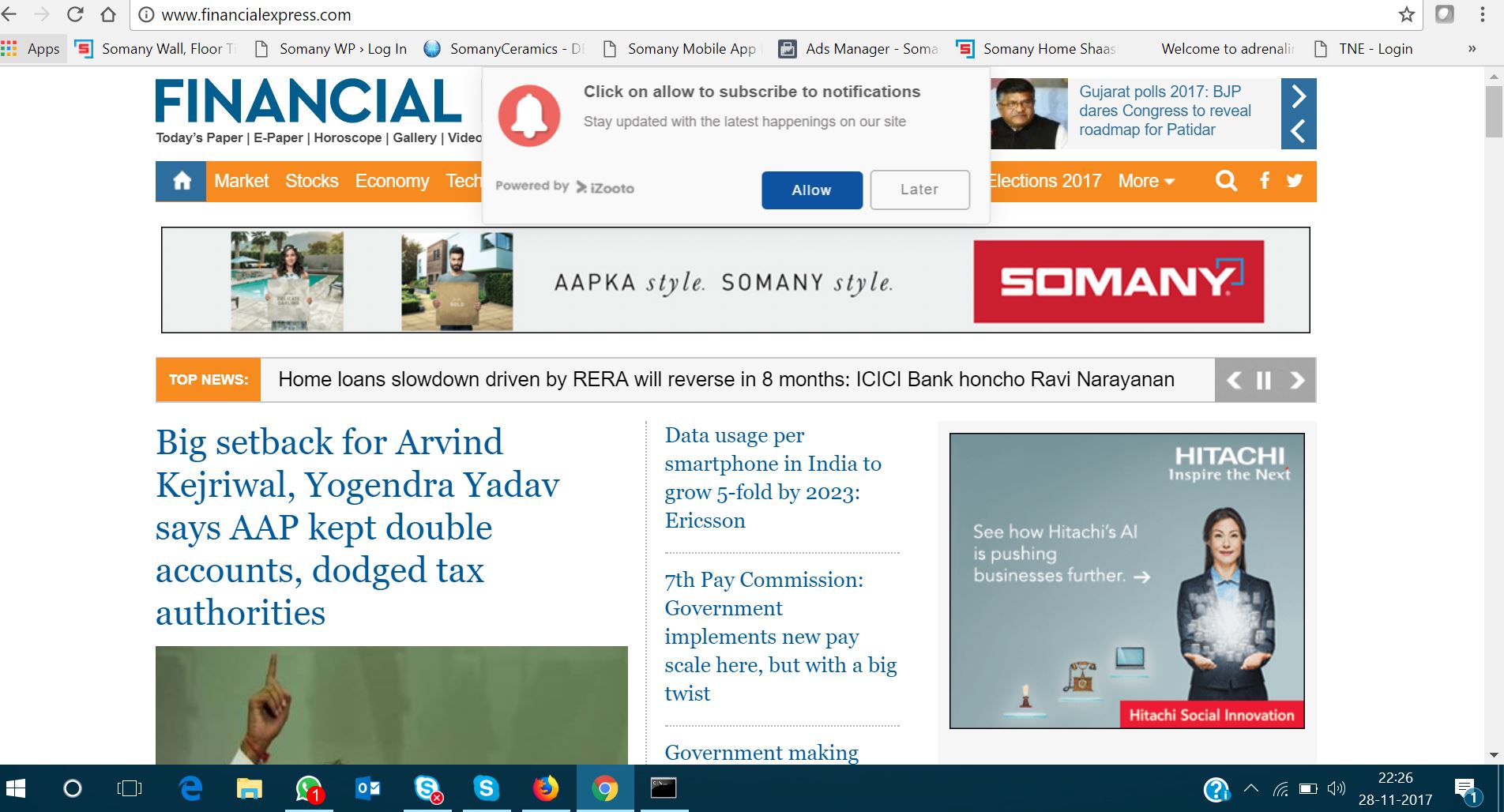Click the browser back arrow
1504x812 pixels.
9,14
